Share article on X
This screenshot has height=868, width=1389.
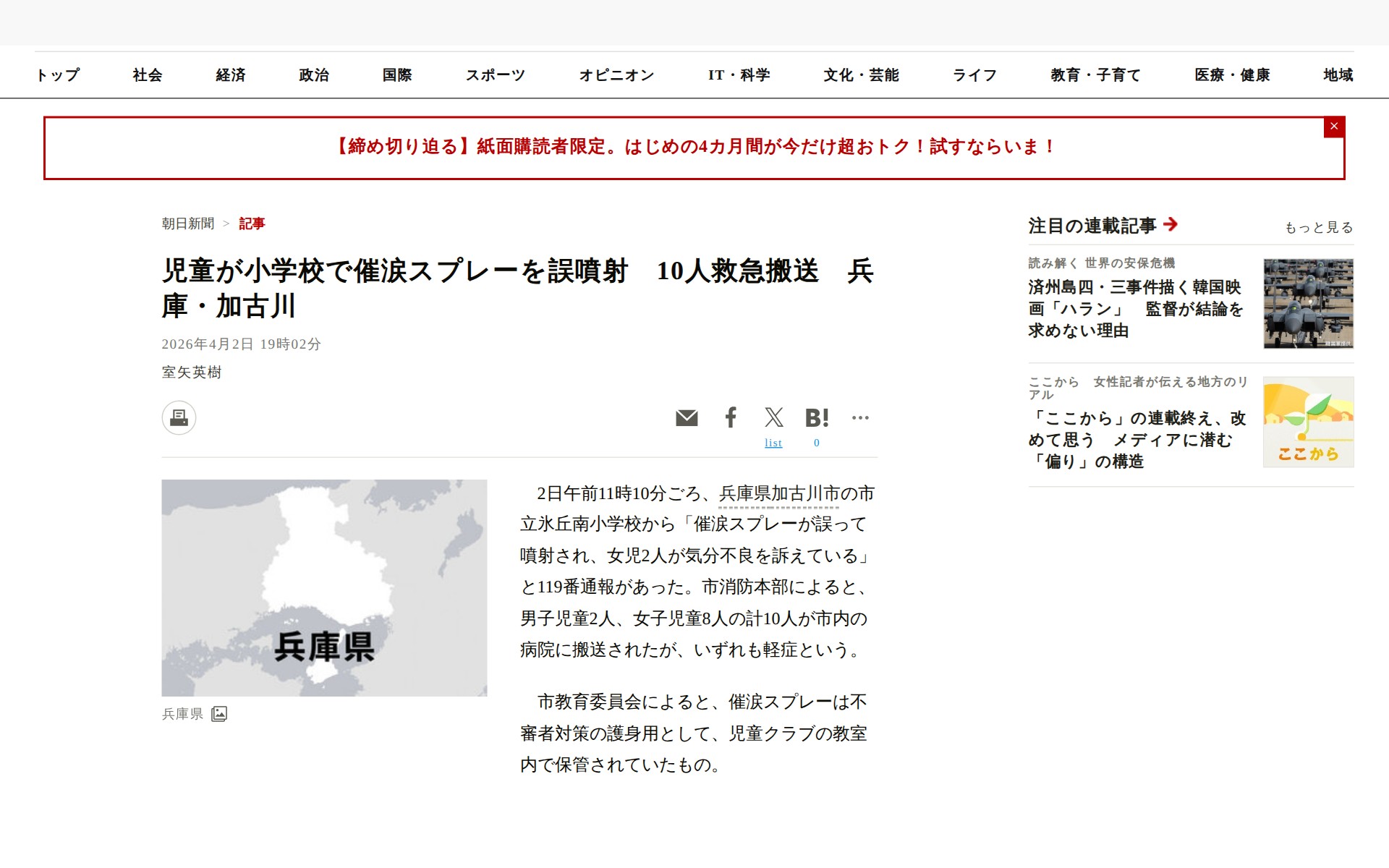pos(773,417)
